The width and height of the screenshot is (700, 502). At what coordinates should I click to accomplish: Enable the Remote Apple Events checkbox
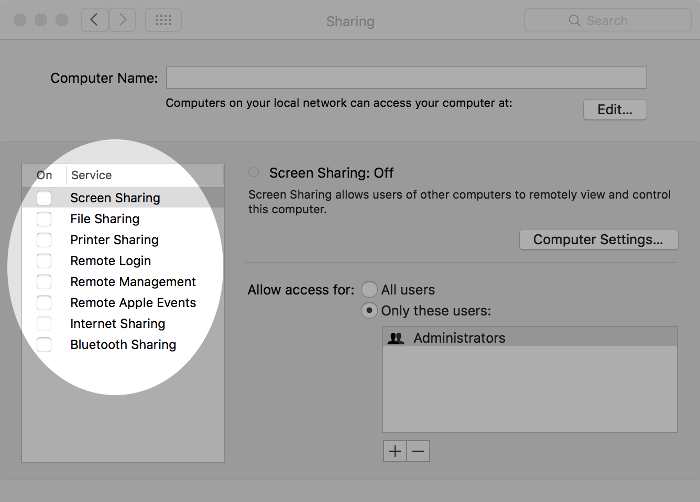(x=44, y=303)
